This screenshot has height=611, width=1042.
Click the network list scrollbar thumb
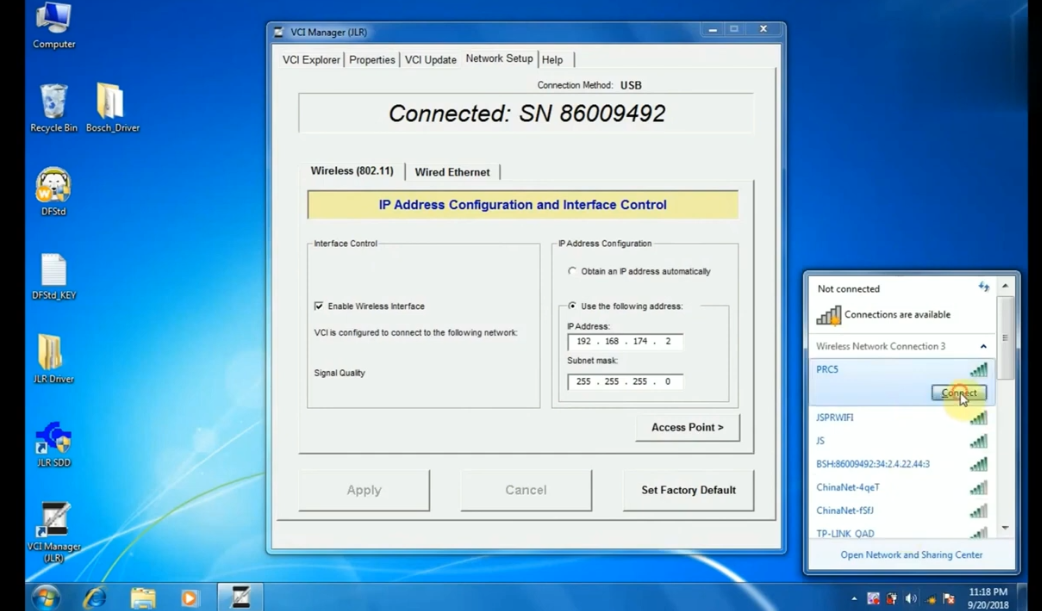1005,337
